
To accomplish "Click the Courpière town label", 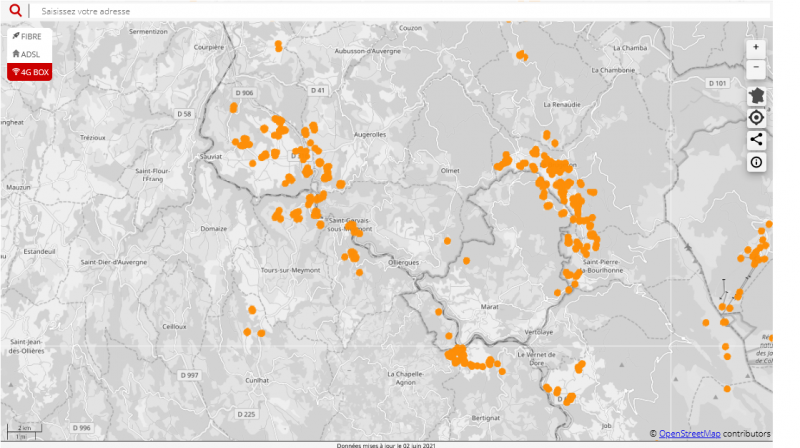I will click(208, 46).
